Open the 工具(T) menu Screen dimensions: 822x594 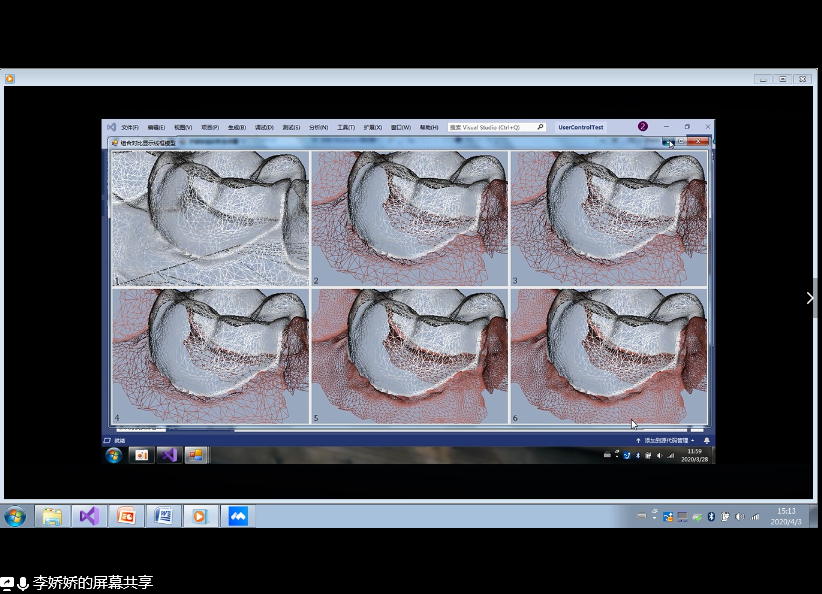[346, 128]
